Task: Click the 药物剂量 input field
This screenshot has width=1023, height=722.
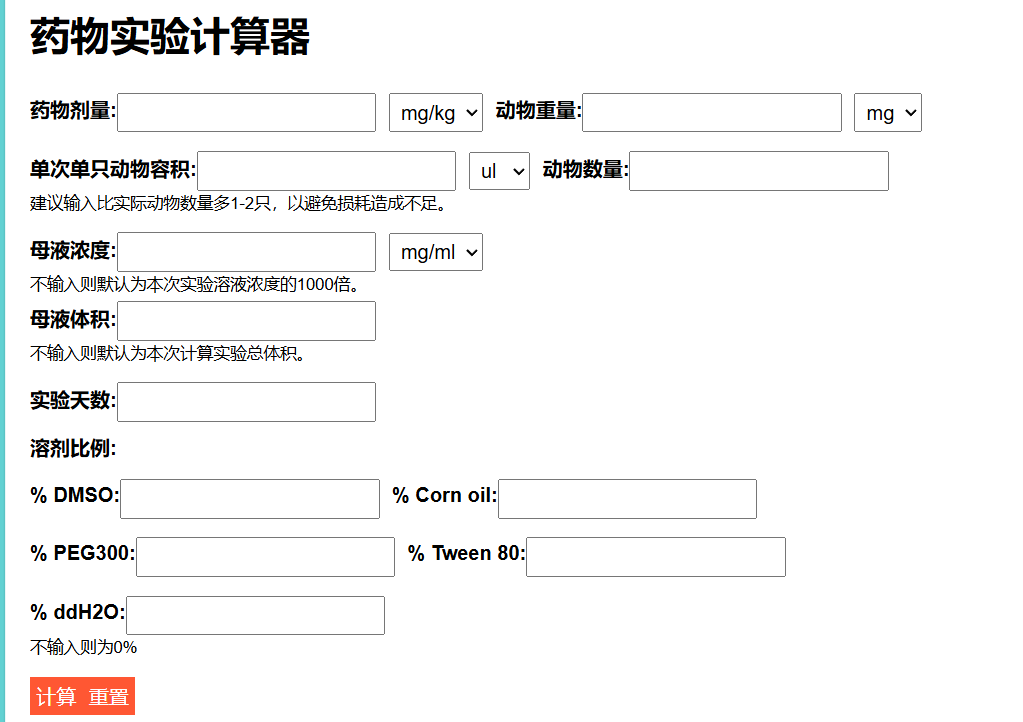Action: click(246, 112)
